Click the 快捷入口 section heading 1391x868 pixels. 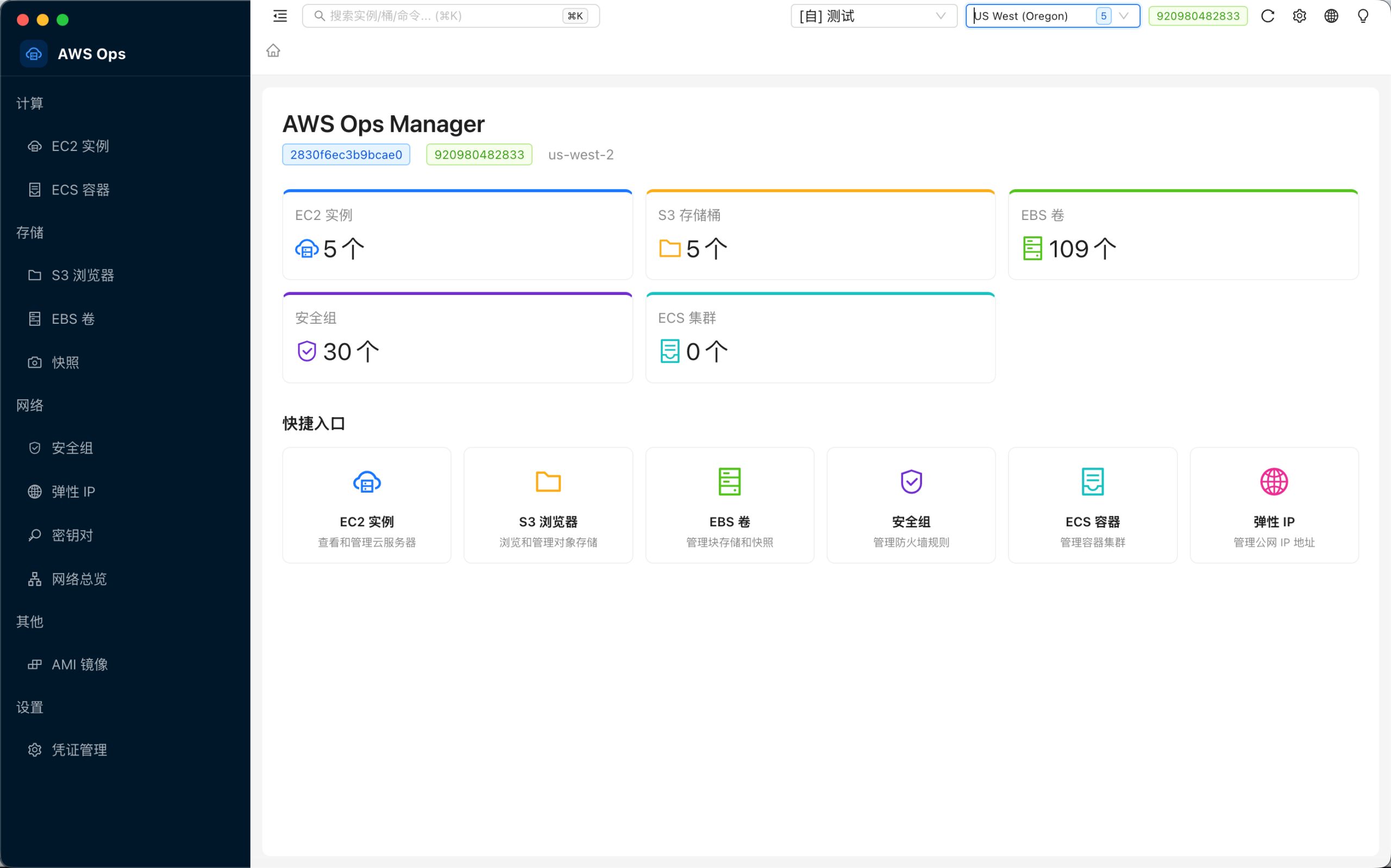coord(314,424)
